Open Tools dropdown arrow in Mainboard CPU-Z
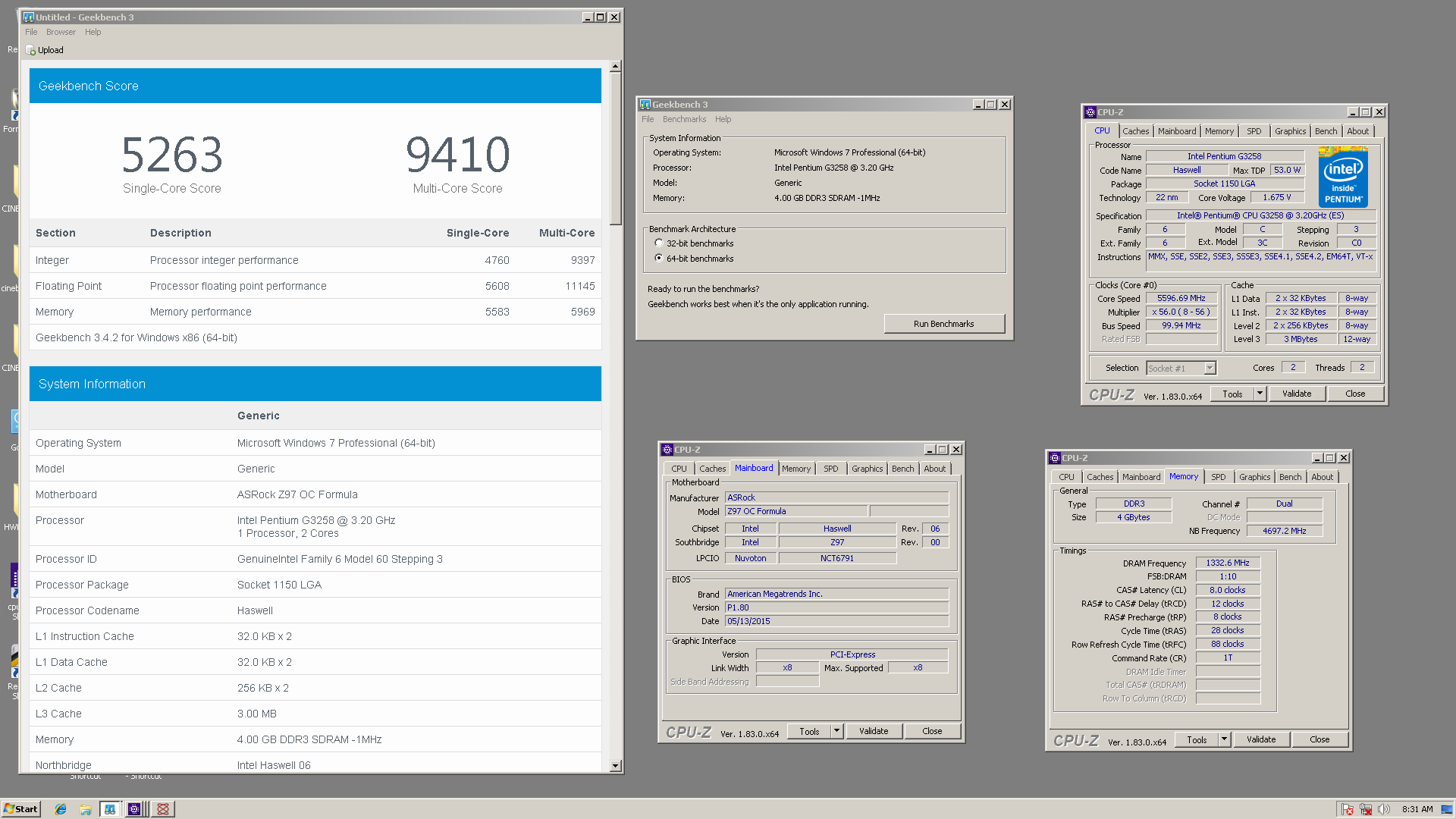 [x=836, y=731]
